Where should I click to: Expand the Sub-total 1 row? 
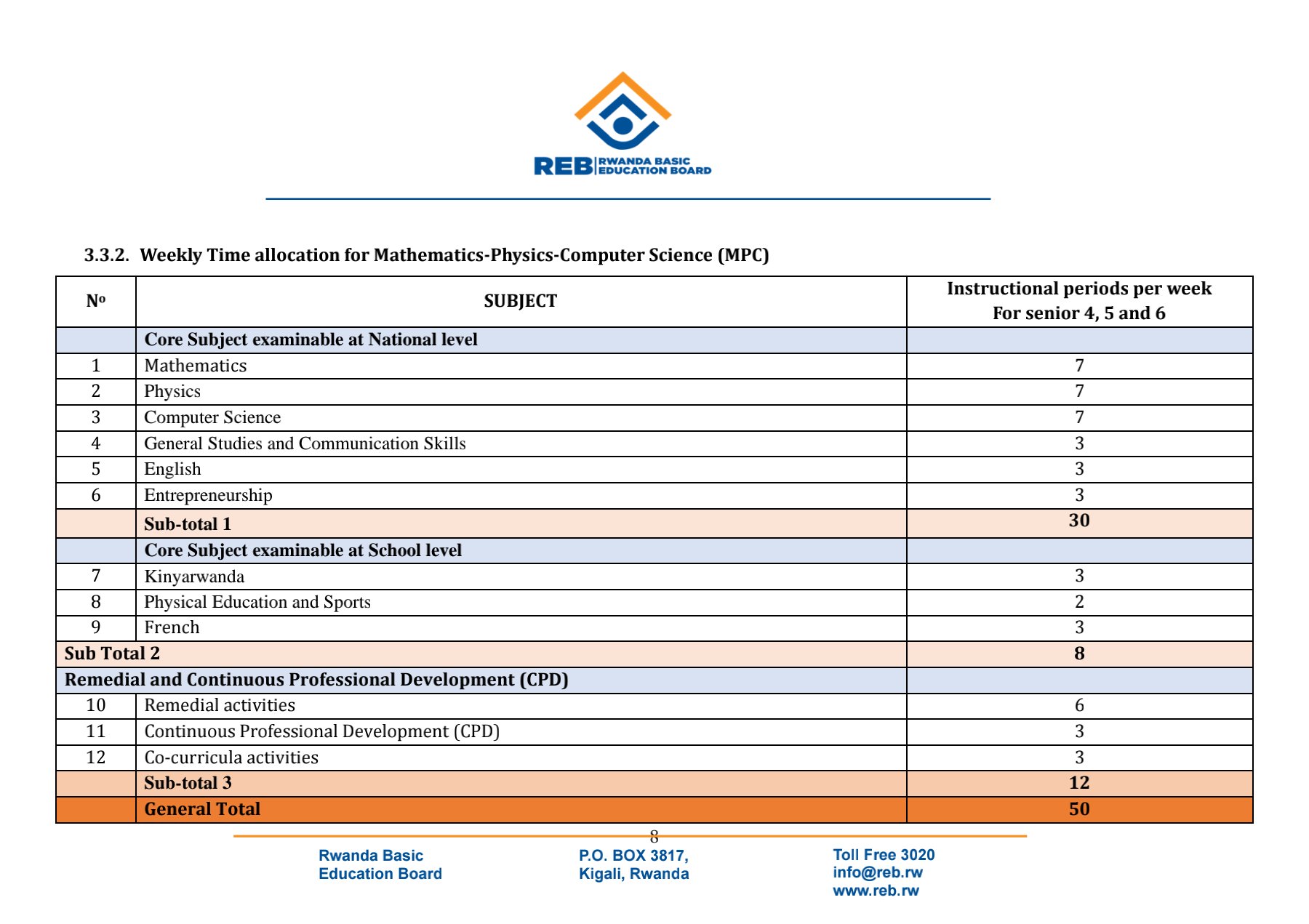click(189, 524)
